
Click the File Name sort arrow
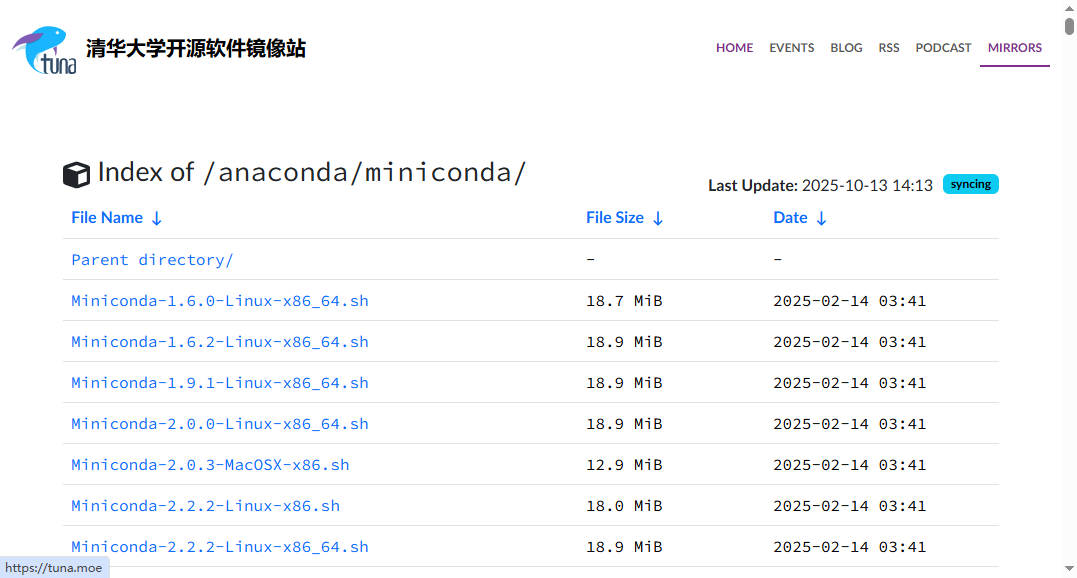(157, 218)
